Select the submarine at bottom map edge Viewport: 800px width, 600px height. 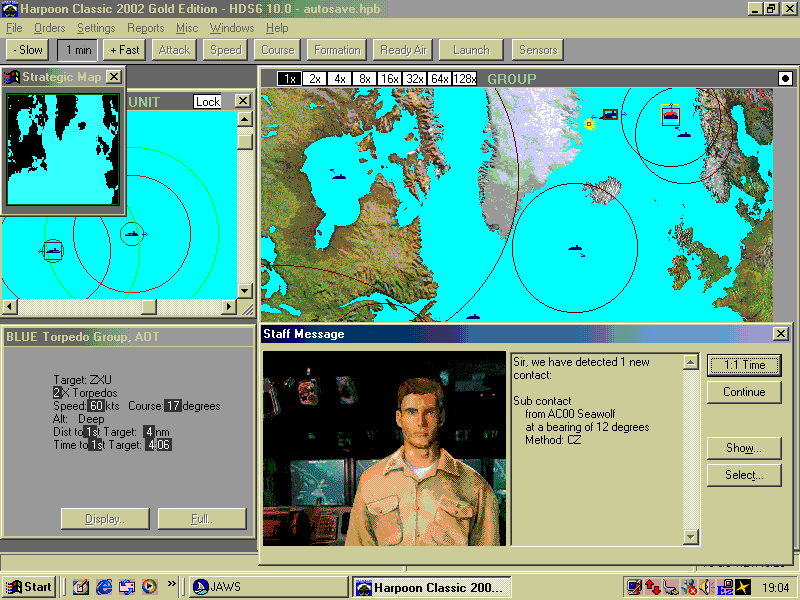pyautogui.click(x=473, y=317)
